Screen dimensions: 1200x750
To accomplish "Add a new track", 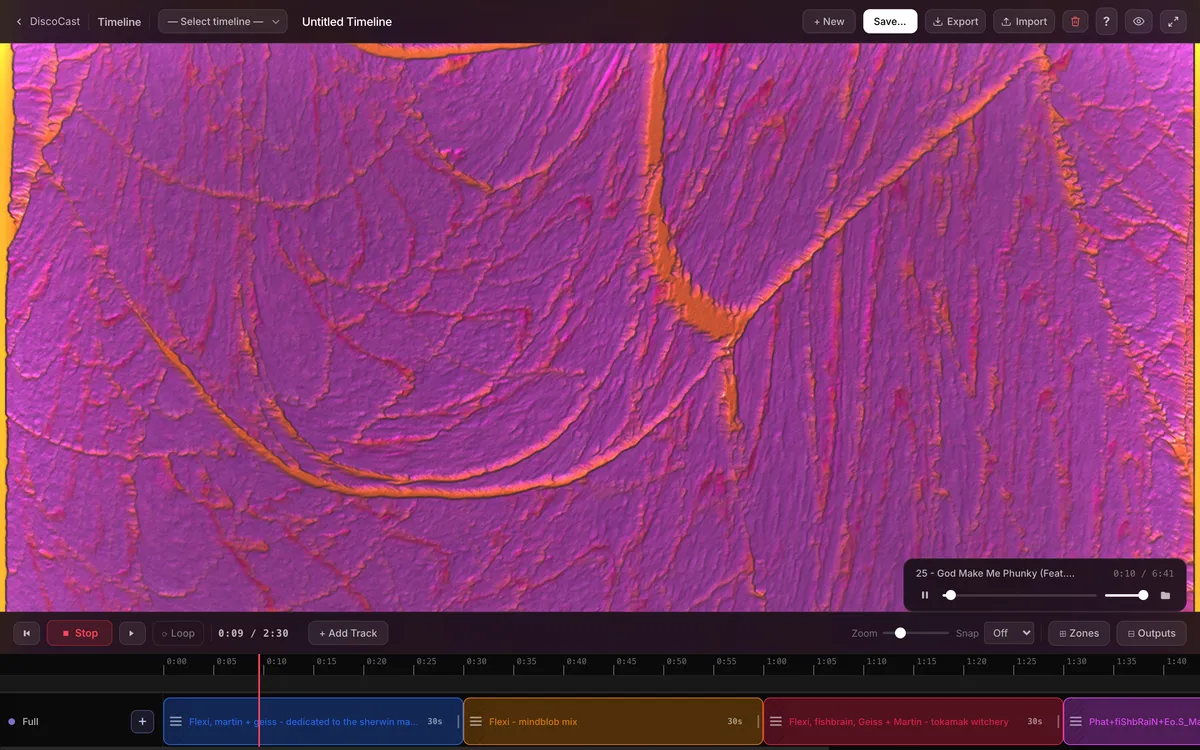I will click(x=348, y=633).
